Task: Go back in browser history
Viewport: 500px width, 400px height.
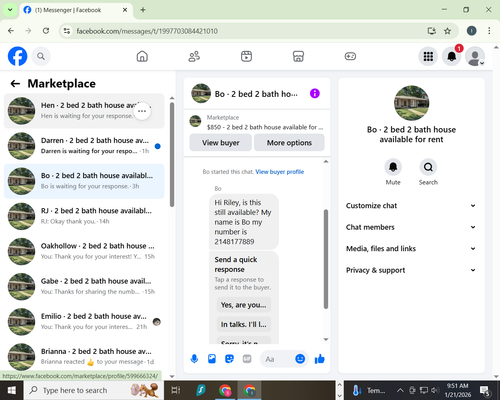Action: click(11, 31)
